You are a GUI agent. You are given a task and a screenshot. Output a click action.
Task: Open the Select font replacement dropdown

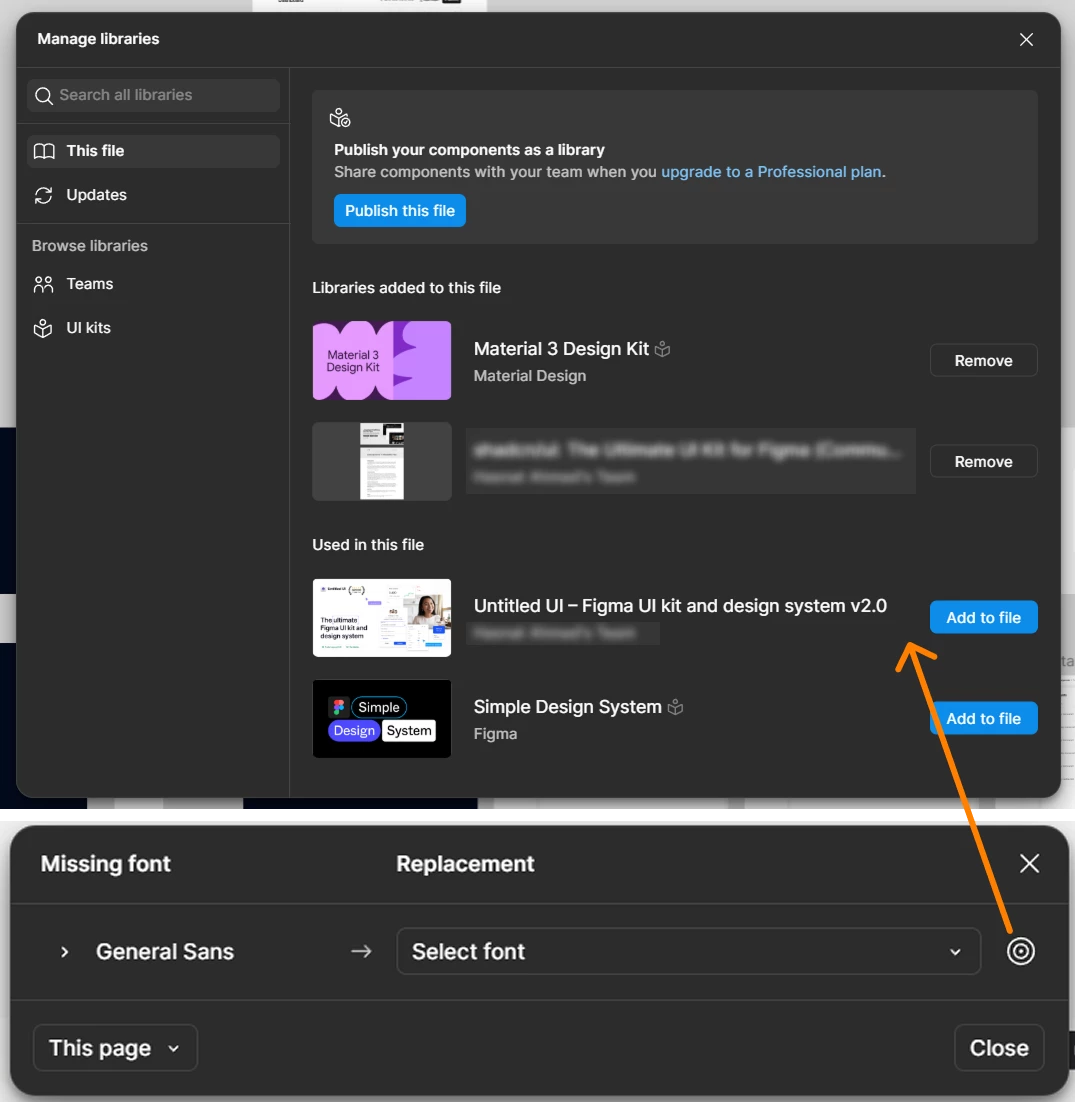pos(689,951)
